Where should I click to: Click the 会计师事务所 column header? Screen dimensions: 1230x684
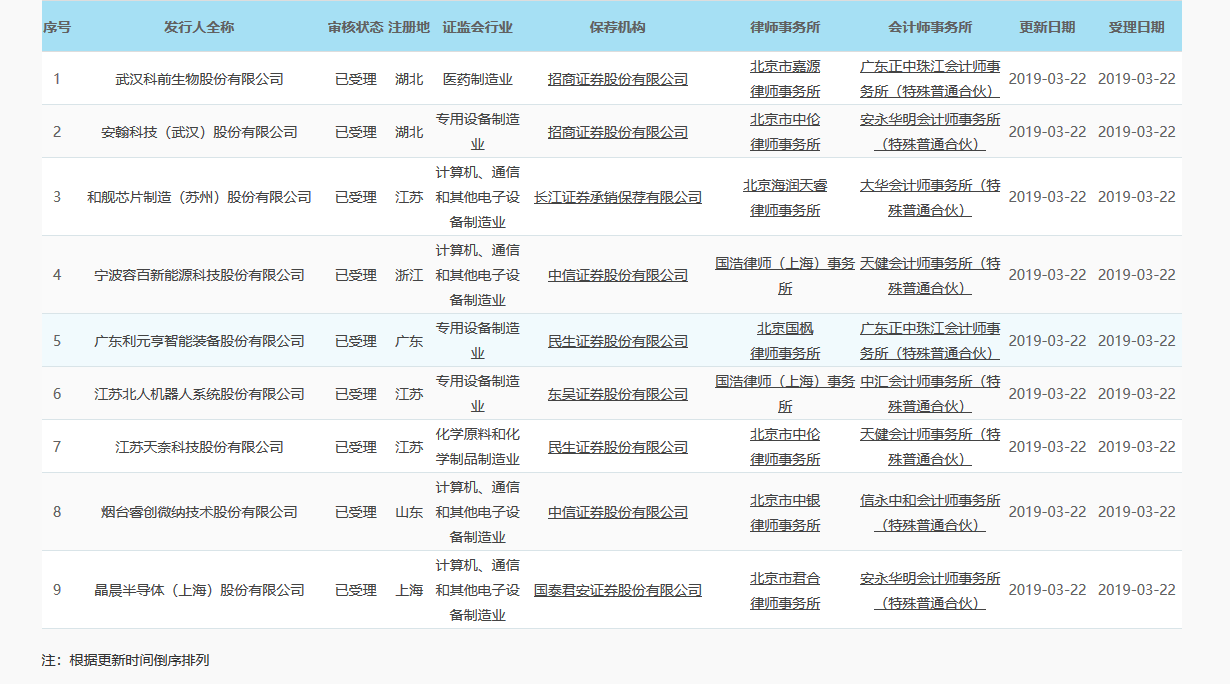[930, 27]
